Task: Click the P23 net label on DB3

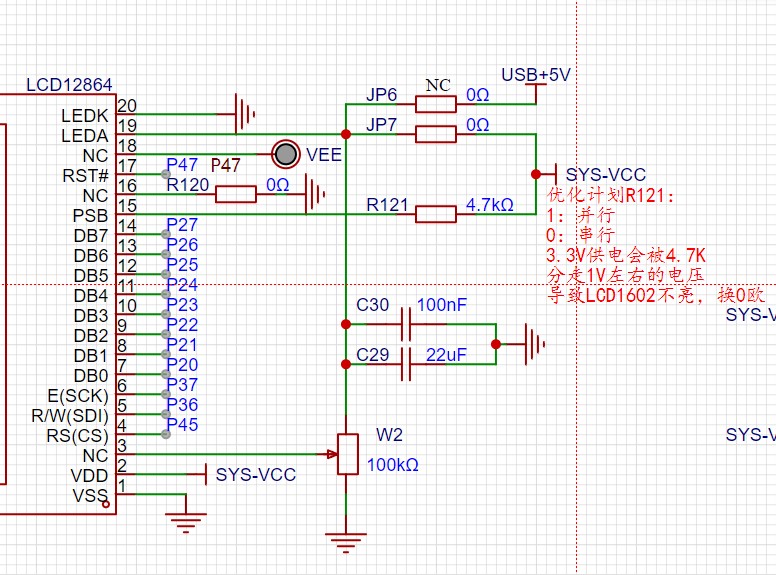Action: 182,305
